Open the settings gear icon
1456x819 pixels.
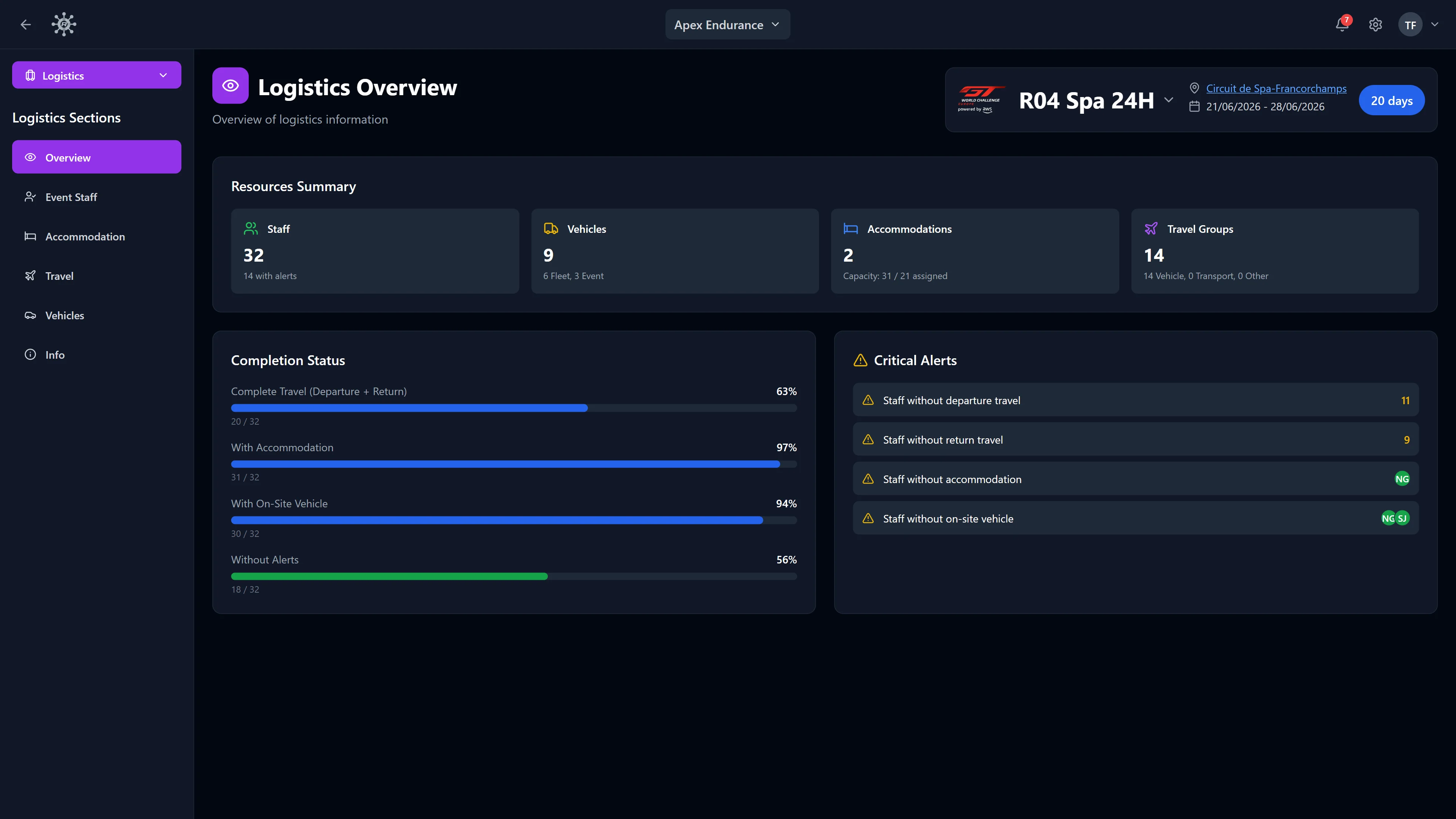coord(1375,25)
